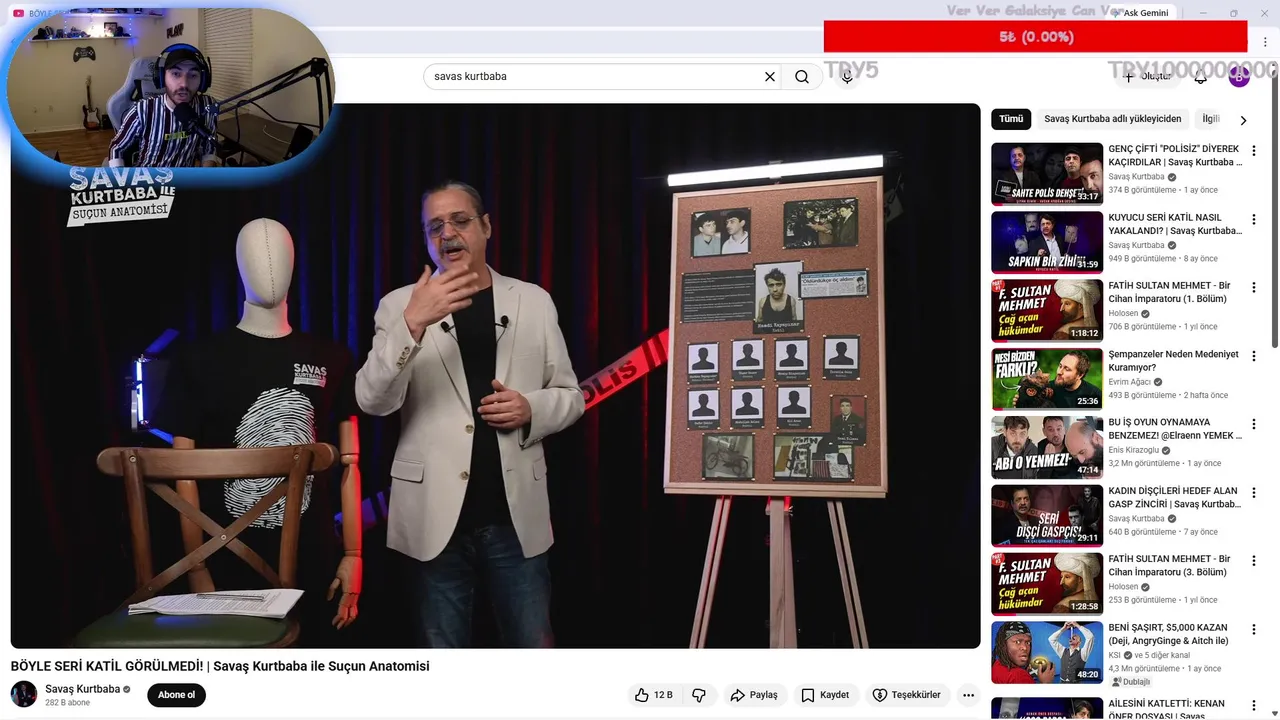
Task: Click the '282 B abone' subscriber count
Action: [x=67, y=703]
